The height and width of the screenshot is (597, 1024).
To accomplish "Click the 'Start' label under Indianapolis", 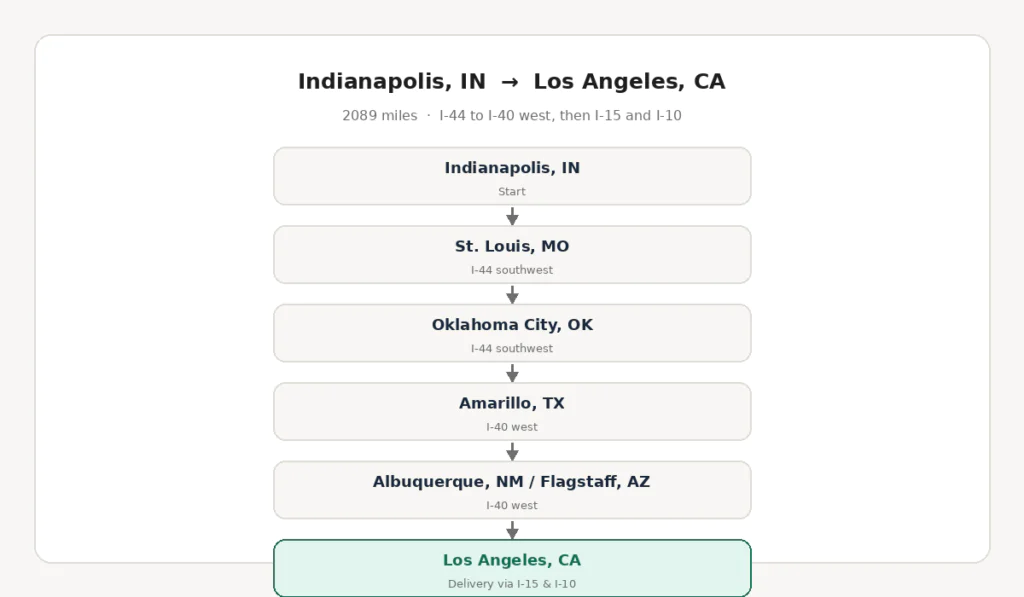I will point(512,191).
